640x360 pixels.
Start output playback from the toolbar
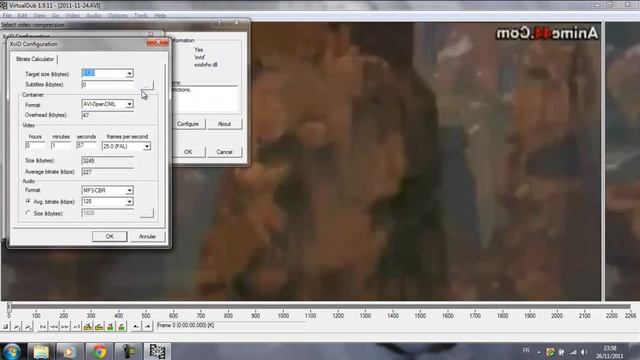28,326
